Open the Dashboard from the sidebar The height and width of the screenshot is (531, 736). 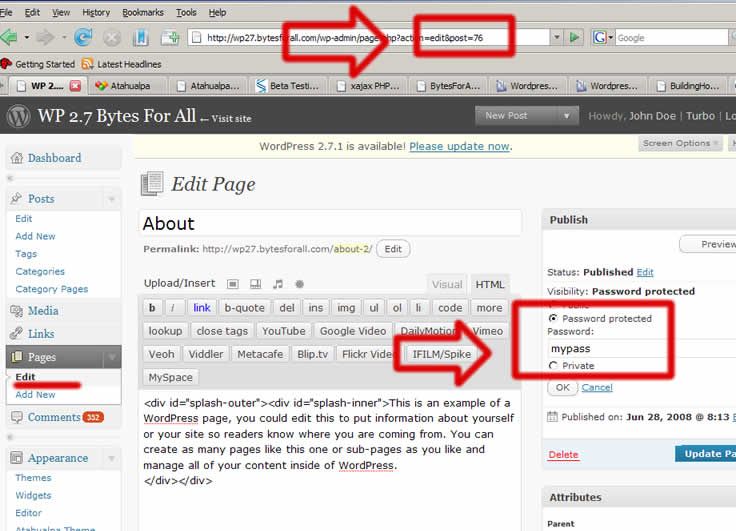tap(54, 158)
